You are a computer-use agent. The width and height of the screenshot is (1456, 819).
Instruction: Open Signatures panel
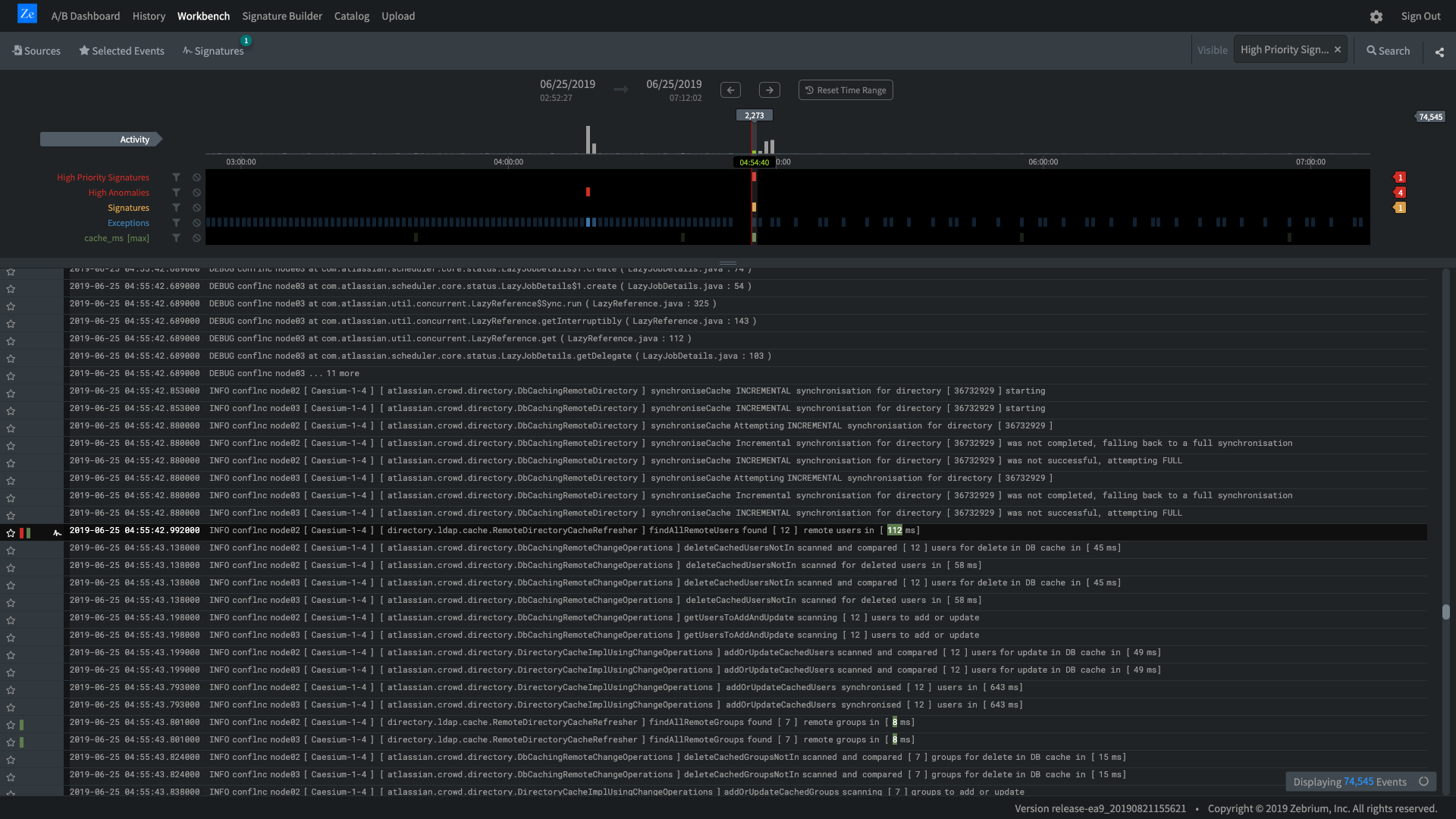pyautogui.click(x=213, y=51)
